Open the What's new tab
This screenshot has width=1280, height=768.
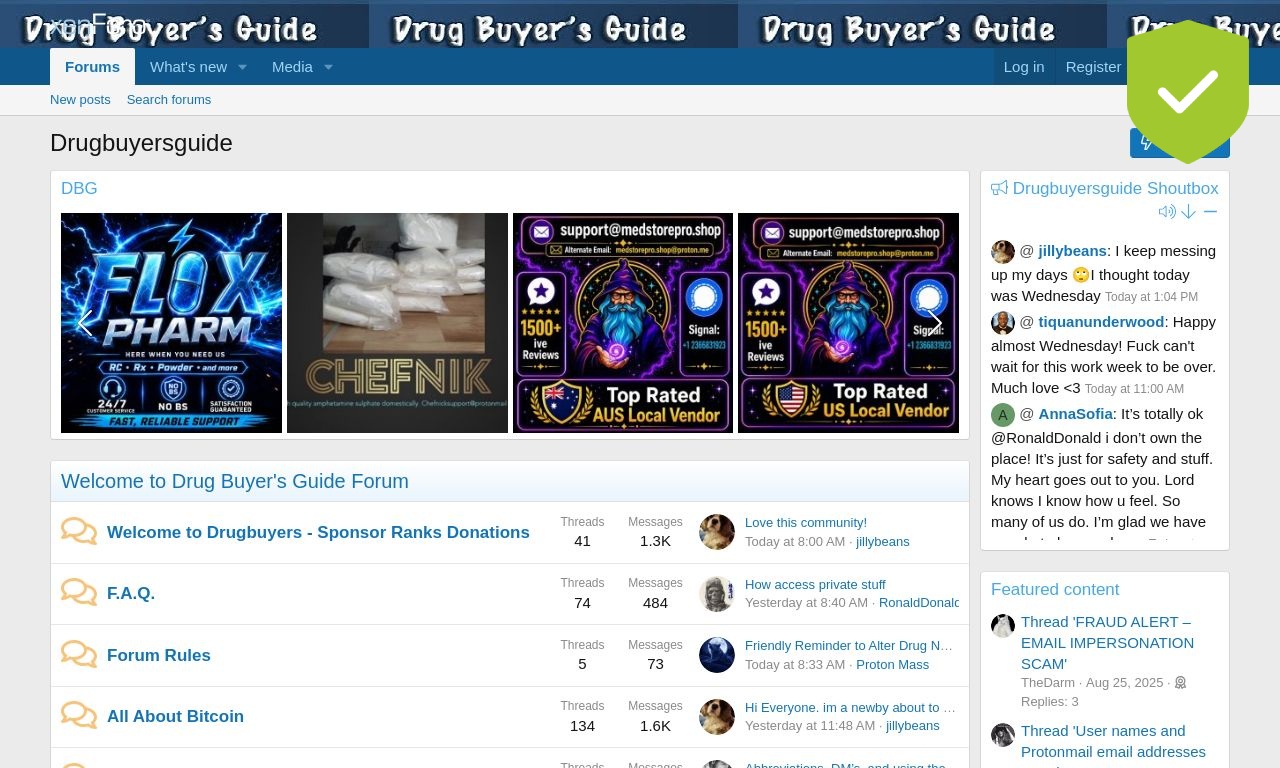(188, 67)
